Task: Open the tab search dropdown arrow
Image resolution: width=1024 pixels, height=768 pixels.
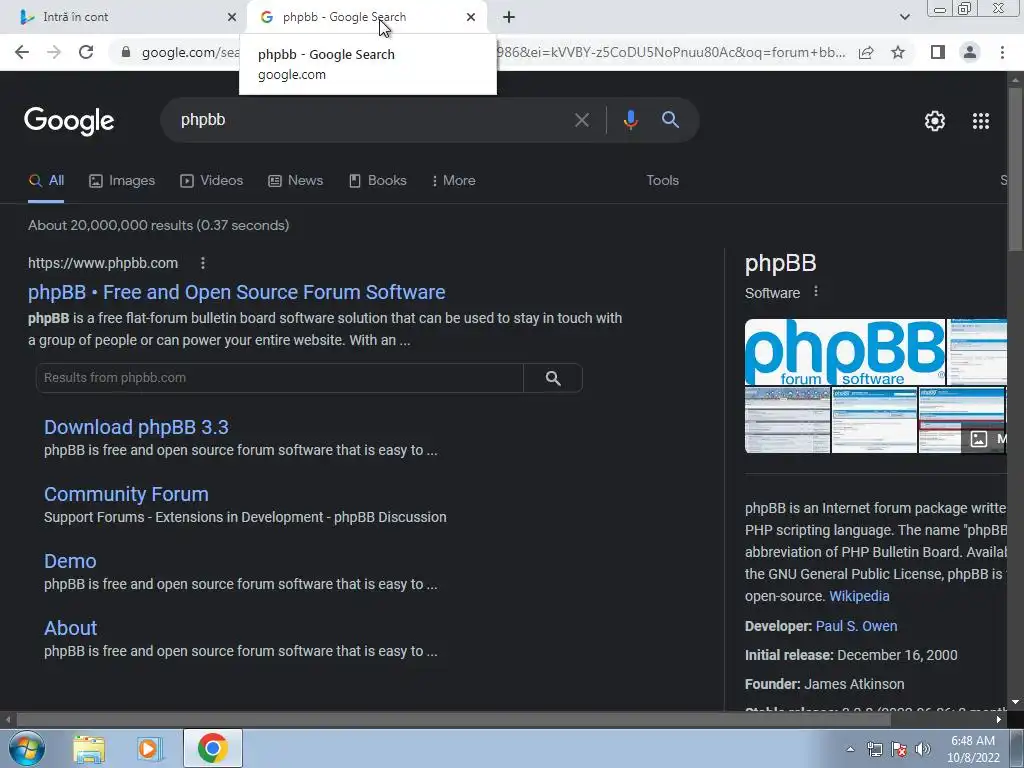Action: coord(904,17)
